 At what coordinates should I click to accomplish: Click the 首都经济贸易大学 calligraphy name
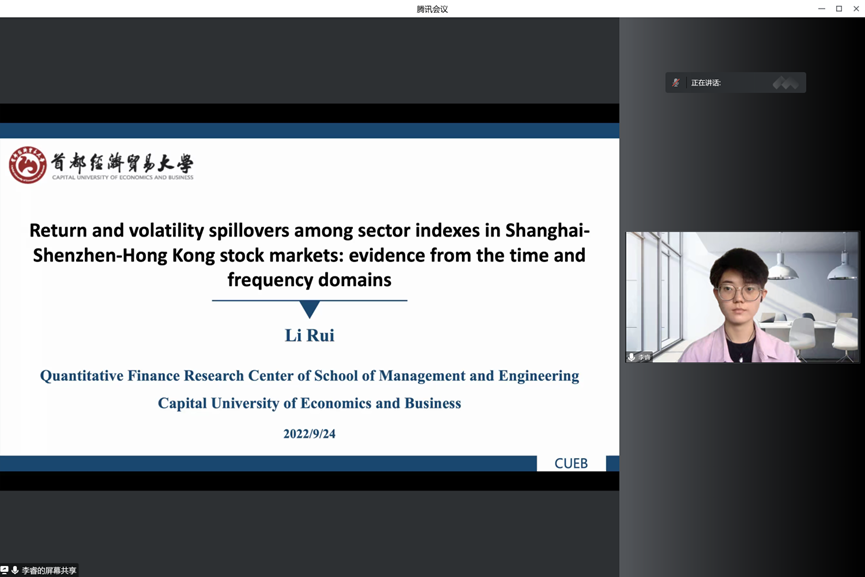[122, 163]
